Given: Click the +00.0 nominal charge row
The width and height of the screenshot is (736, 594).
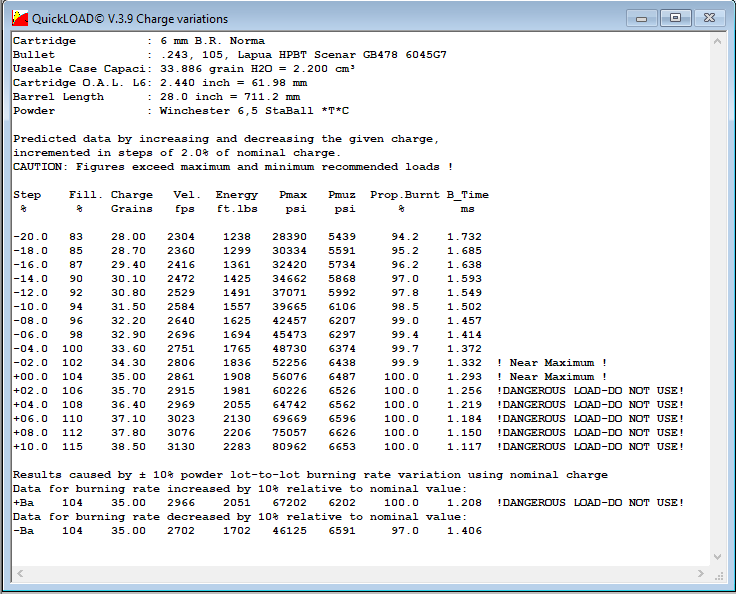Looking at the screenshot, I should pyautogui.click(x=250, y=376).
